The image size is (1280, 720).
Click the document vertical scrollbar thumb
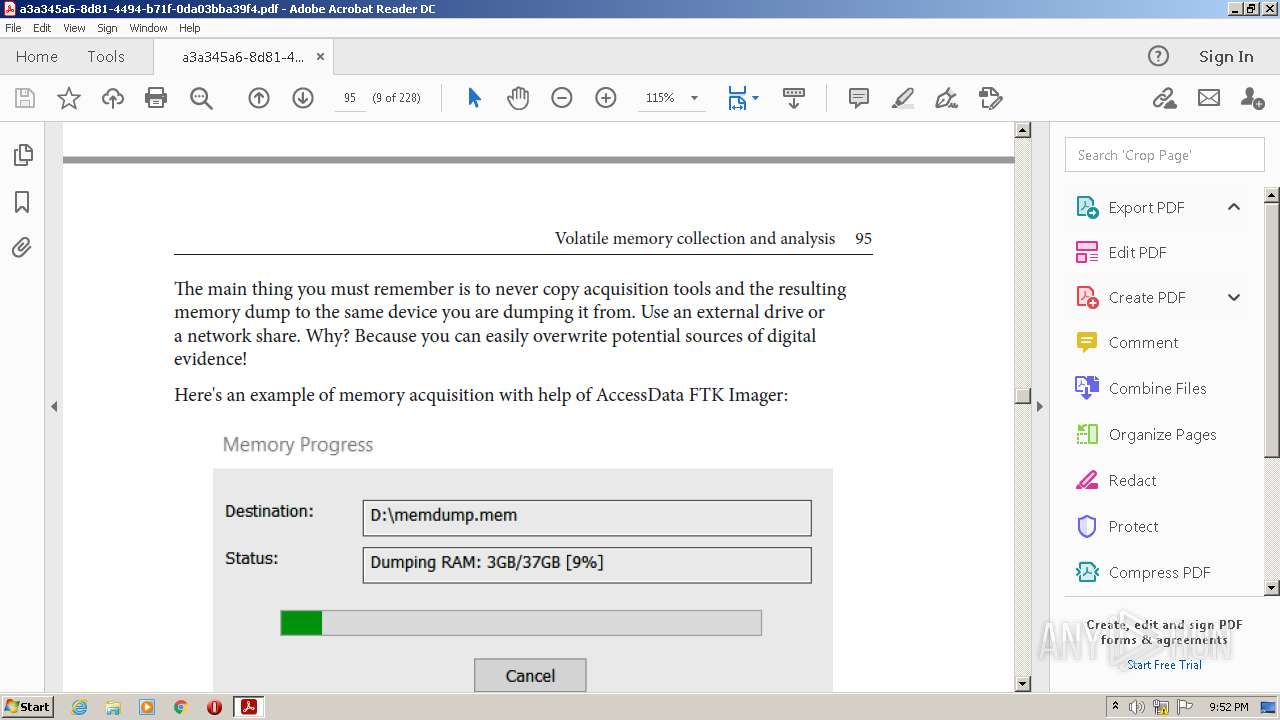tap(1022, 396)
